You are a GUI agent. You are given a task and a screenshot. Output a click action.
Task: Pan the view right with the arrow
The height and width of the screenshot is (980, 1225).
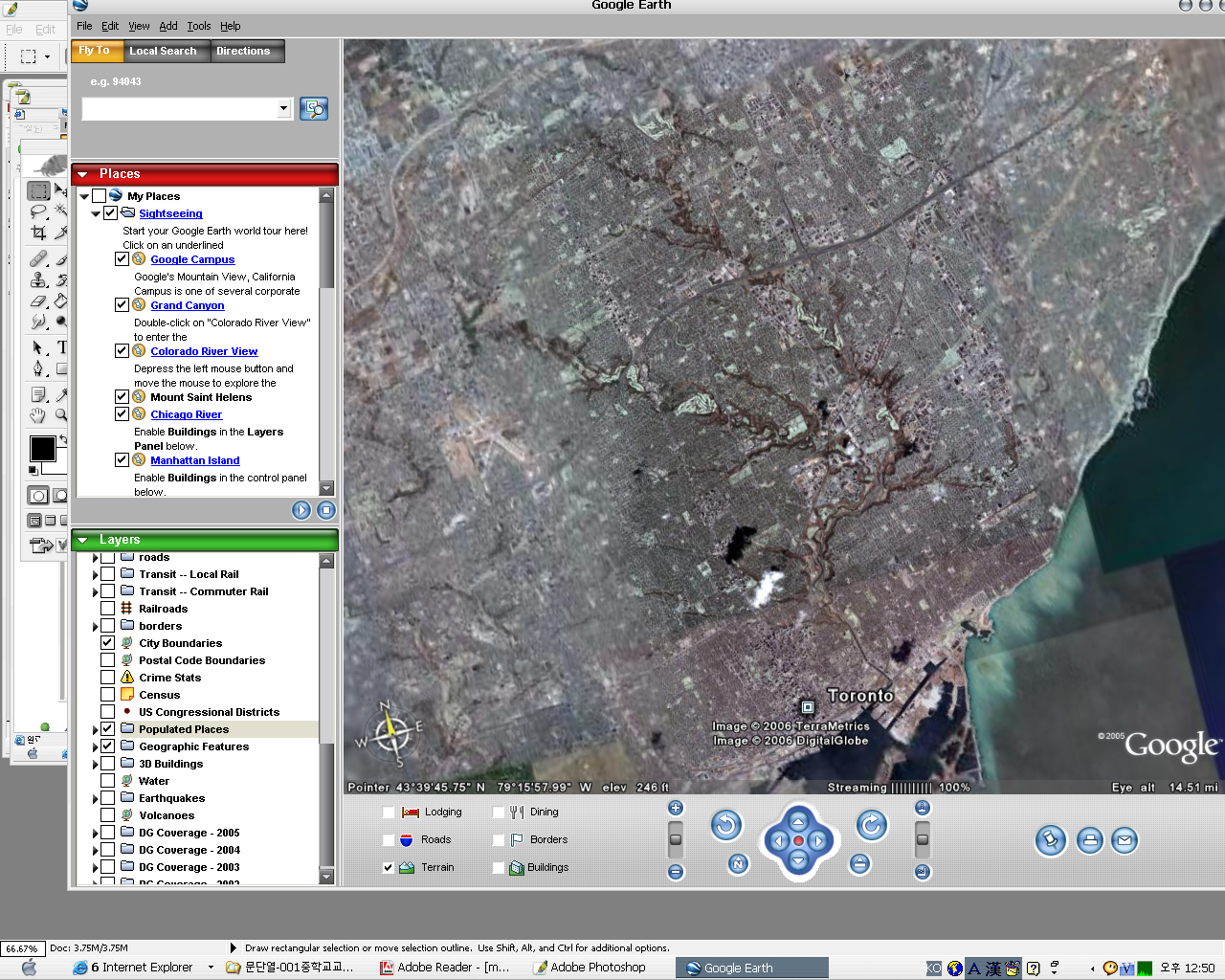pyautogui.click(x=818, y=841)
